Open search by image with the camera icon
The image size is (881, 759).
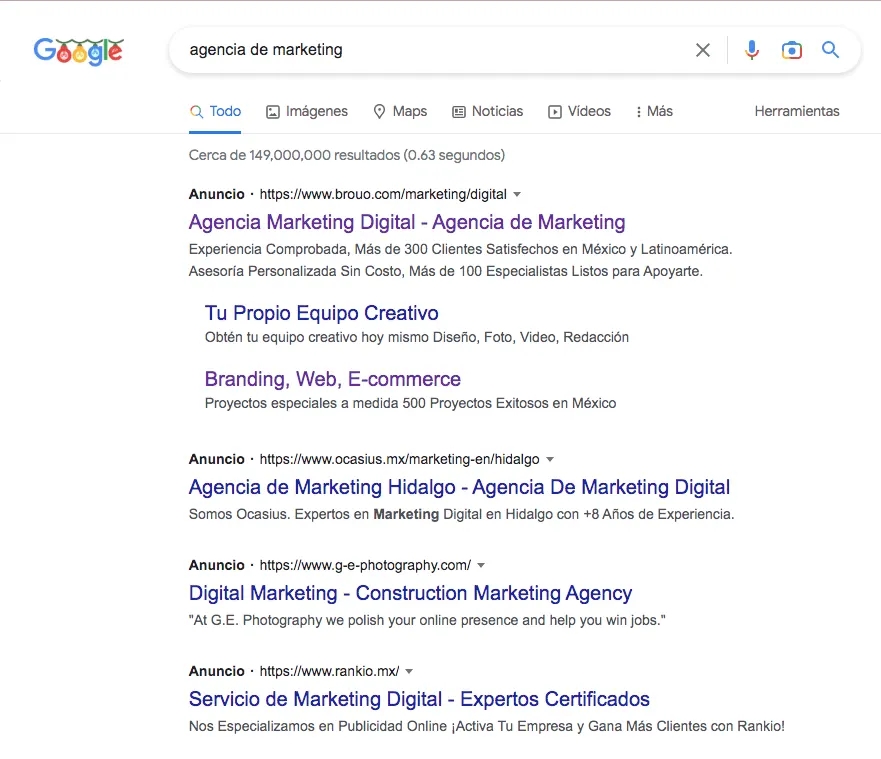[792, 49]
